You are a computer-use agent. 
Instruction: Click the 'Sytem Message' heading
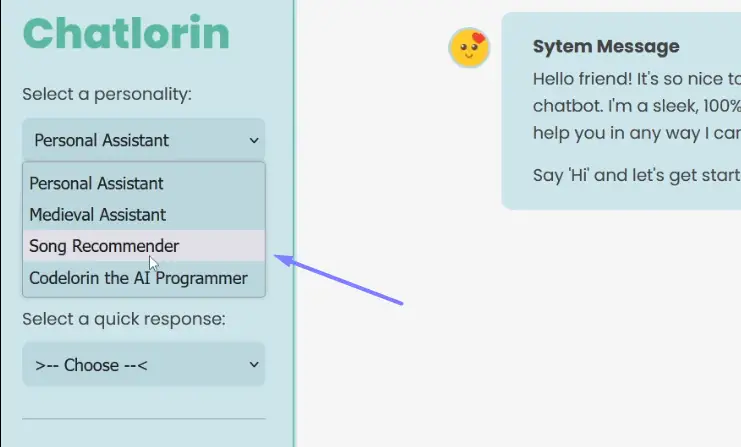606,46
